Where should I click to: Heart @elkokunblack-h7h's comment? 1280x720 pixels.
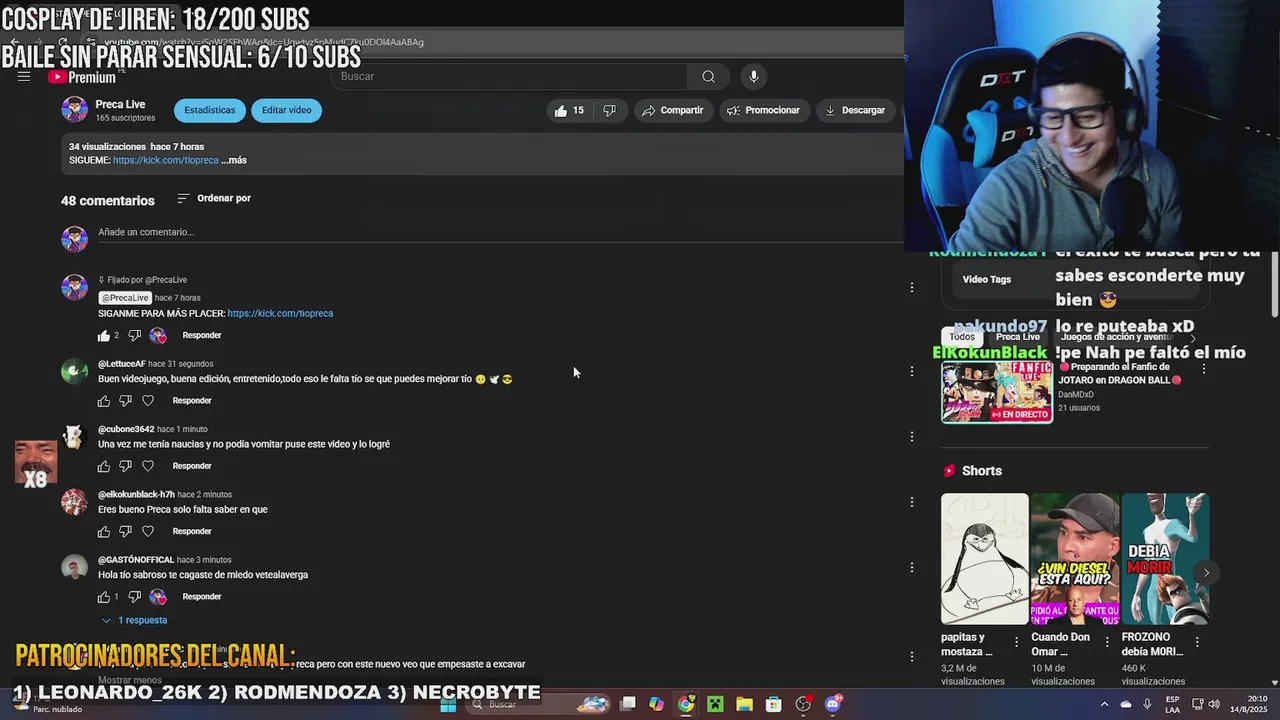point(148,532)
